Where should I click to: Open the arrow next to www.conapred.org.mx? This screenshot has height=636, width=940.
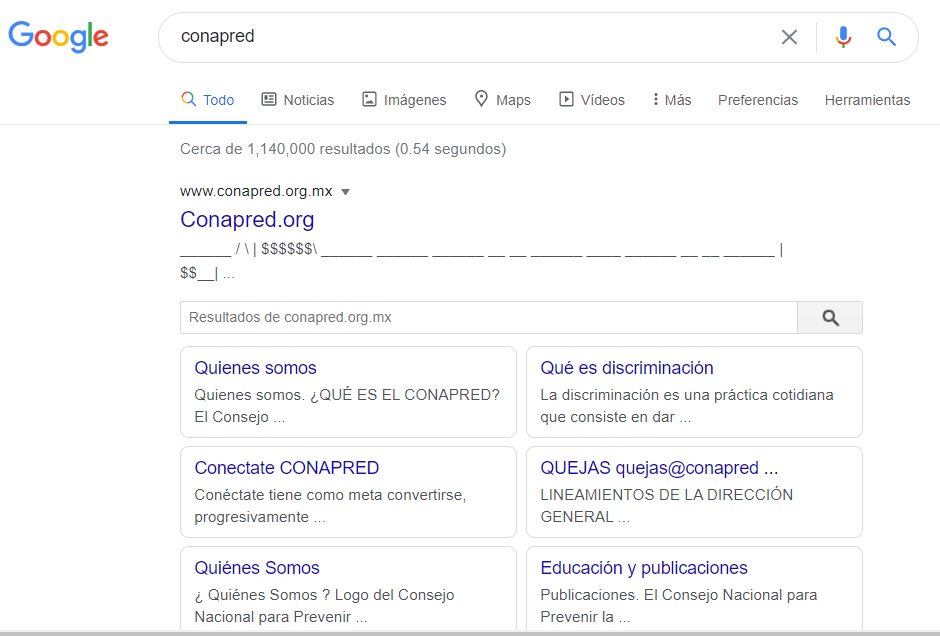point(346,192)
